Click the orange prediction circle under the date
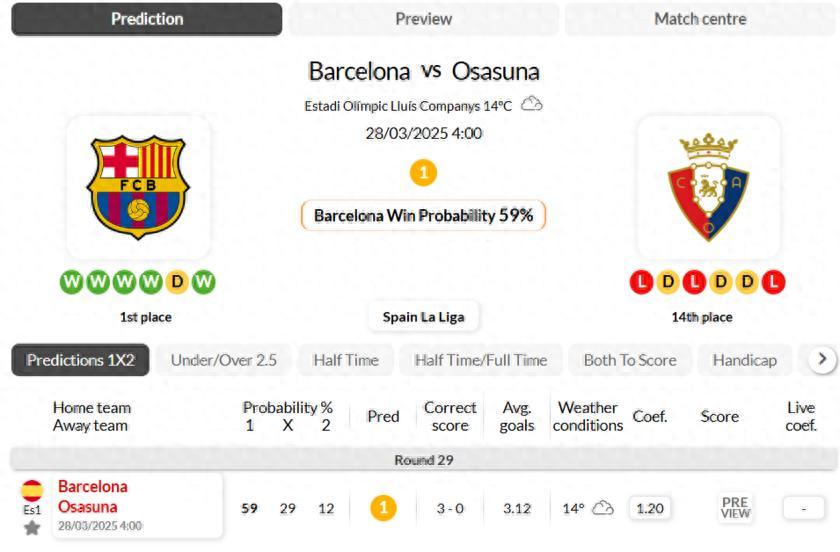 pyautogui.click(x=423, y=173)
